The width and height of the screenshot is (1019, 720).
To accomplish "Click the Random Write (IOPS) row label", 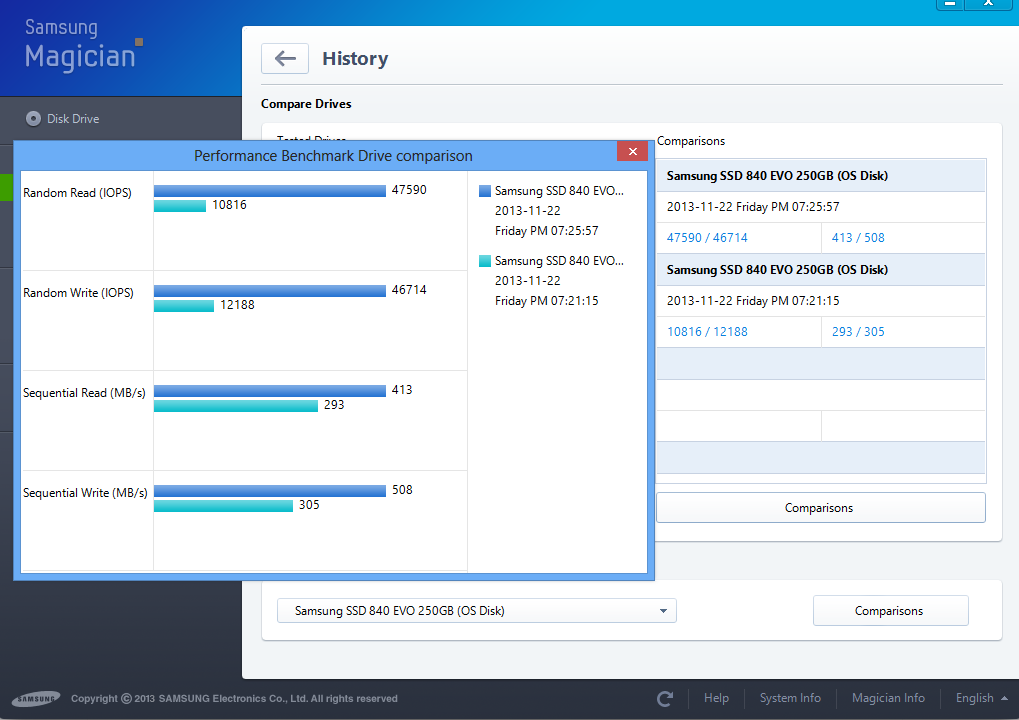I will click(x=78, y=293).
